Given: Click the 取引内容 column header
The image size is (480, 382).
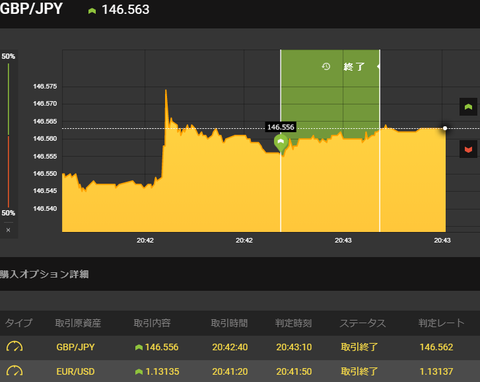Looking at the screenshot, I should click(152, 323).
